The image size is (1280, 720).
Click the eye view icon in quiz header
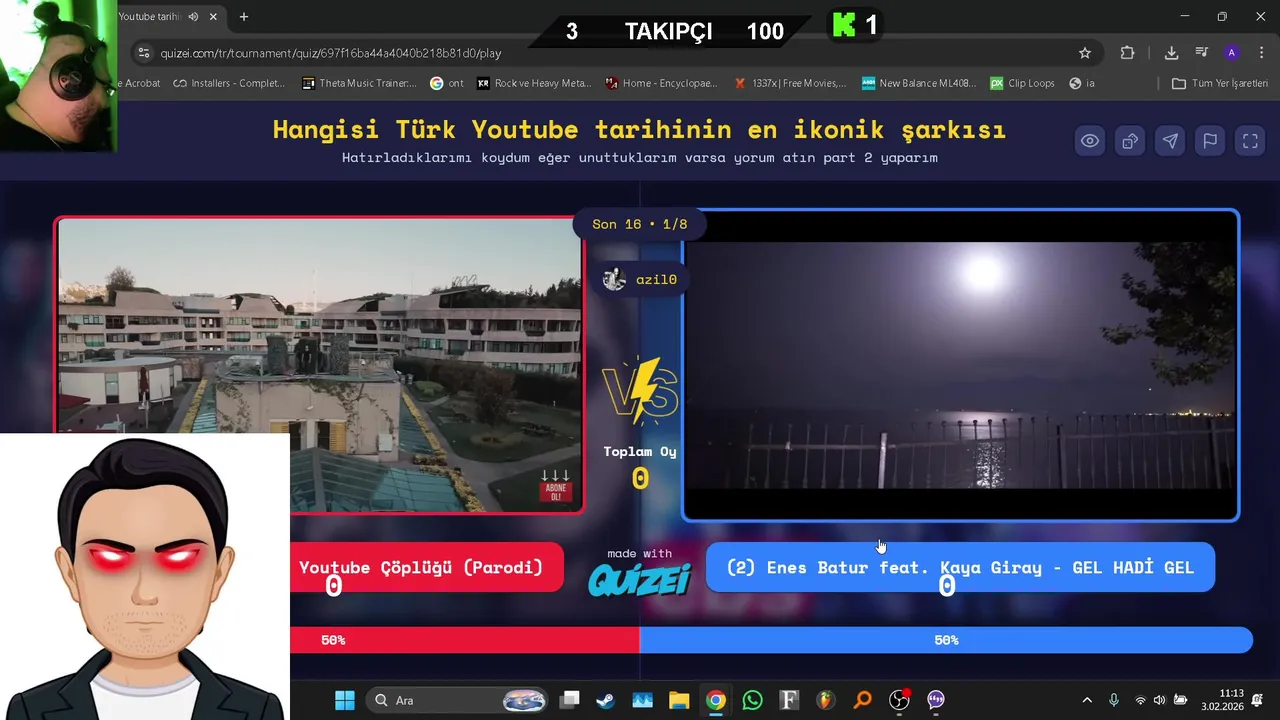(1090, 141)
